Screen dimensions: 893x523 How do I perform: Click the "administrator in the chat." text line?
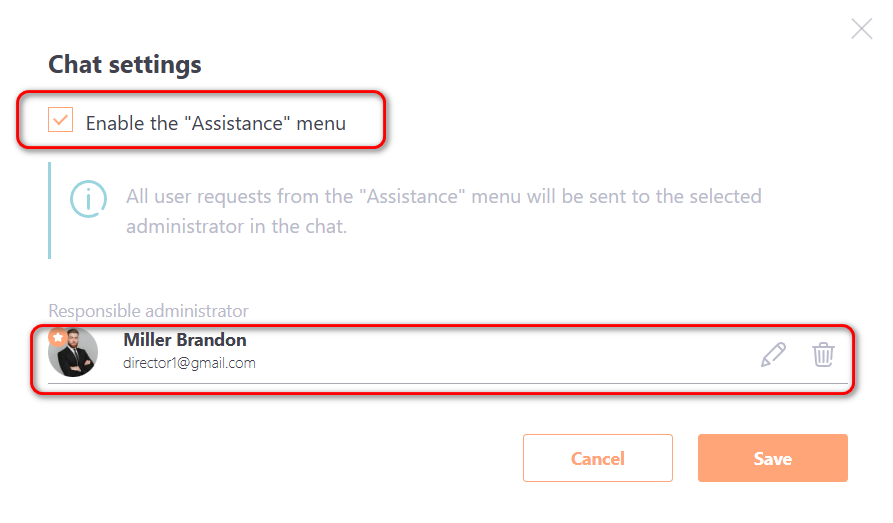tap(236, 227)
